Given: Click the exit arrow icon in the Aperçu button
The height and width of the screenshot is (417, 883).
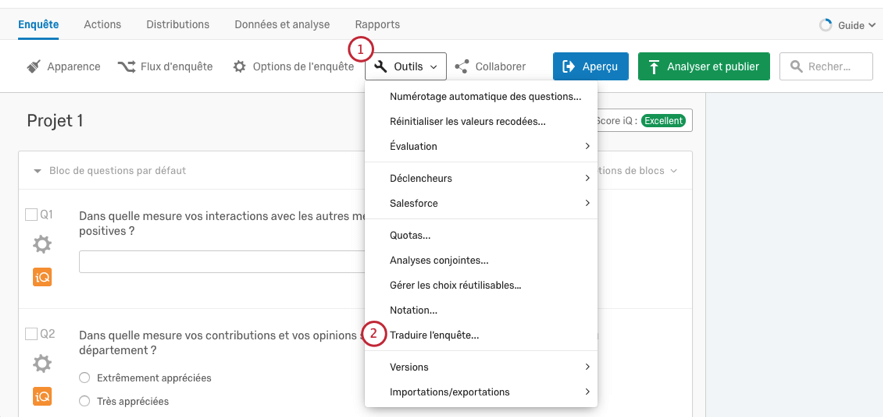Looking at the screenshot, I should [569, 66].
